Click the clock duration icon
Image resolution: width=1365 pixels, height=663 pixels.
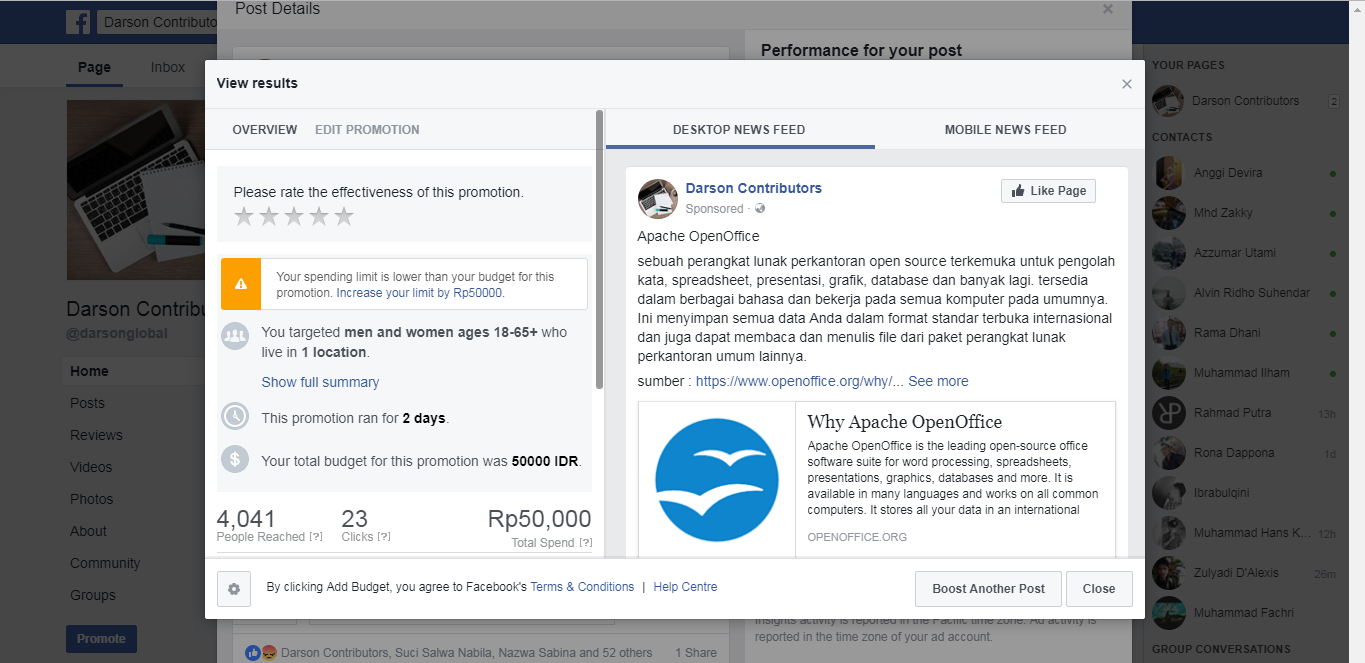235,415
